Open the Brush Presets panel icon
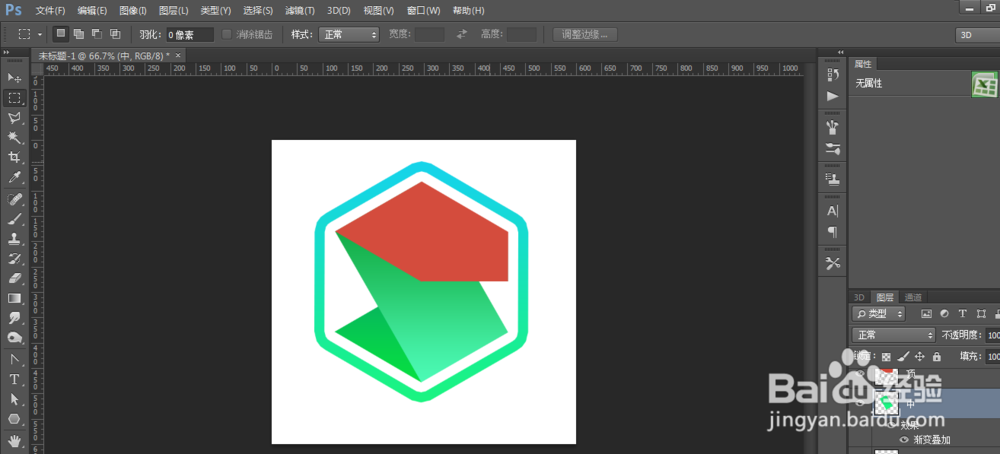The image size is (1000, 454). point(832,149)
